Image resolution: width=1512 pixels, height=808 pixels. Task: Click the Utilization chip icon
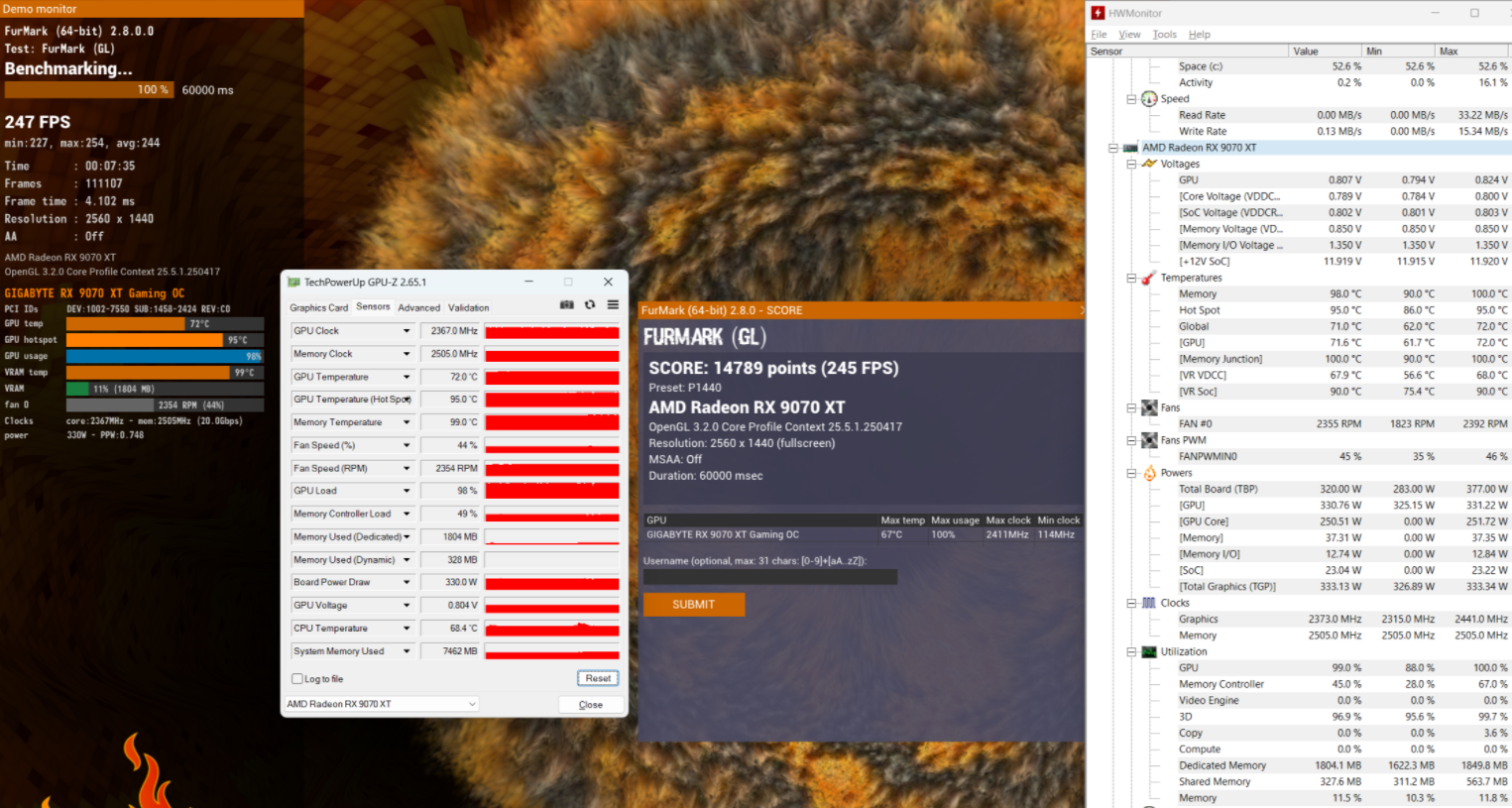click(1149, 651)
